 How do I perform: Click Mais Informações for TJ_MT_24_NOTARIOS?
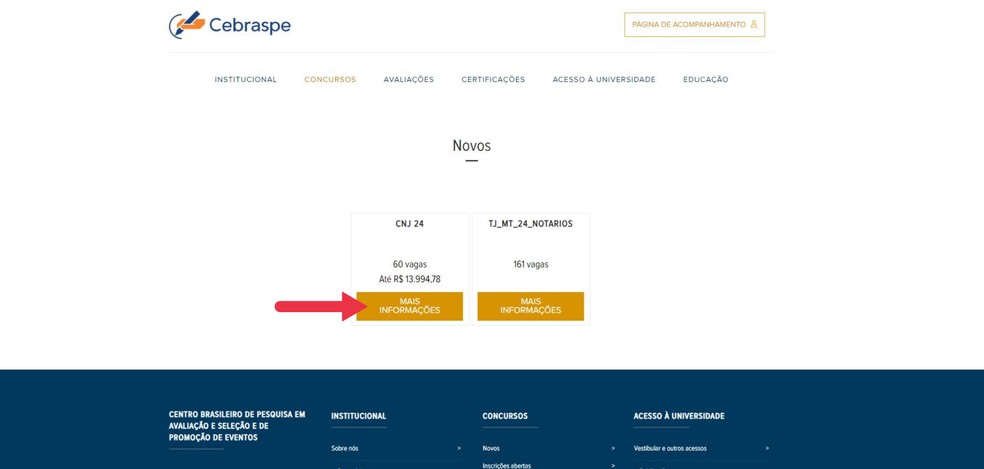[531, 306]
